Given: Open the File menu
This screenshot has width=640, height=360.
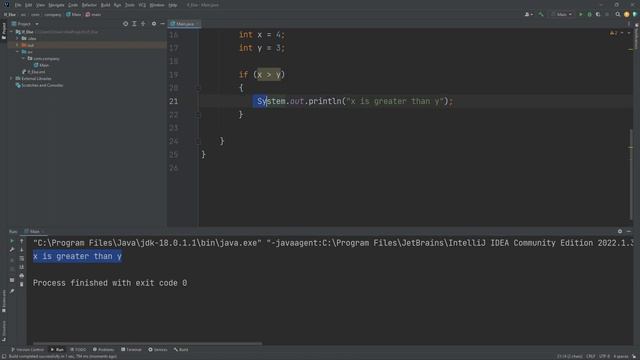Looking at the screenshot, I should (x=18, y=5).
